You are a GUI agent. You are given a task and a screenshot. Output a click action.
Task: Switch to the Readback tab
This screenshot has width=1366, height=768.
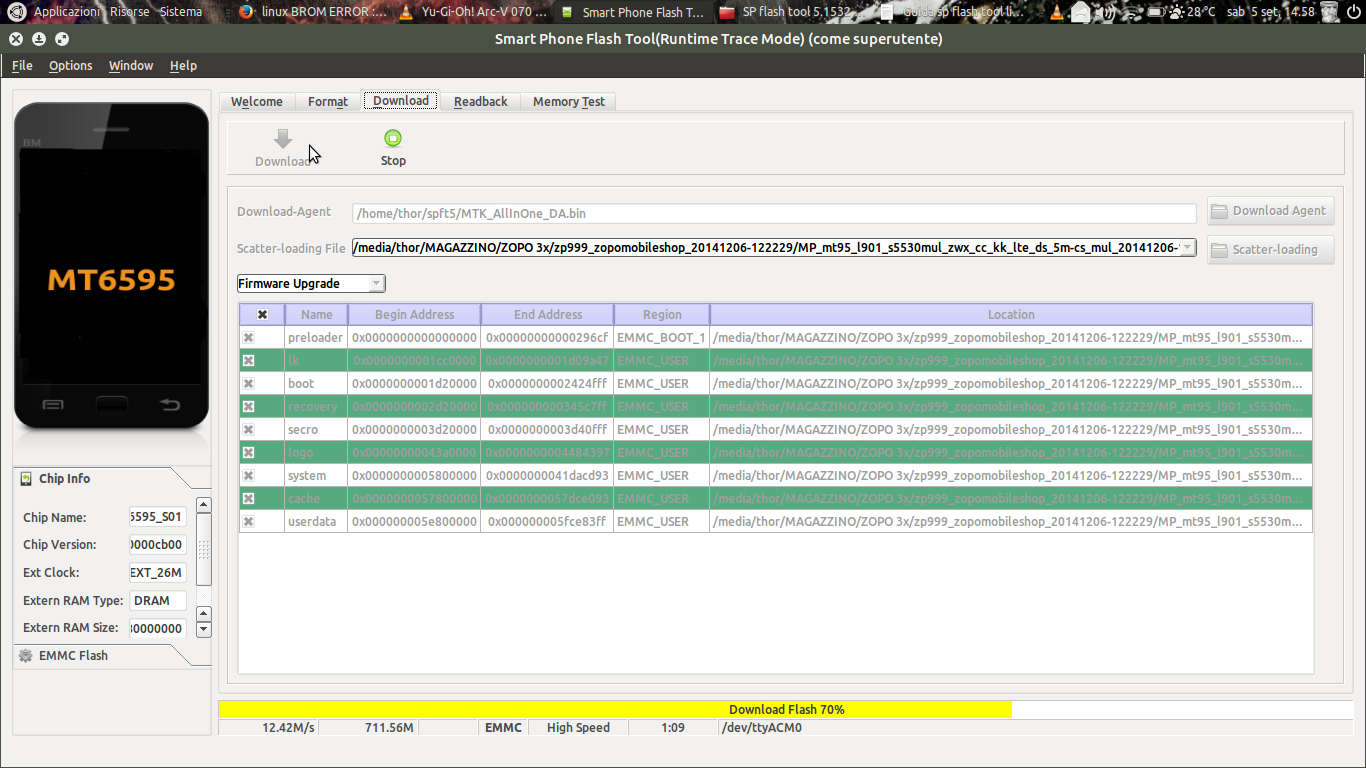point(481,102)
